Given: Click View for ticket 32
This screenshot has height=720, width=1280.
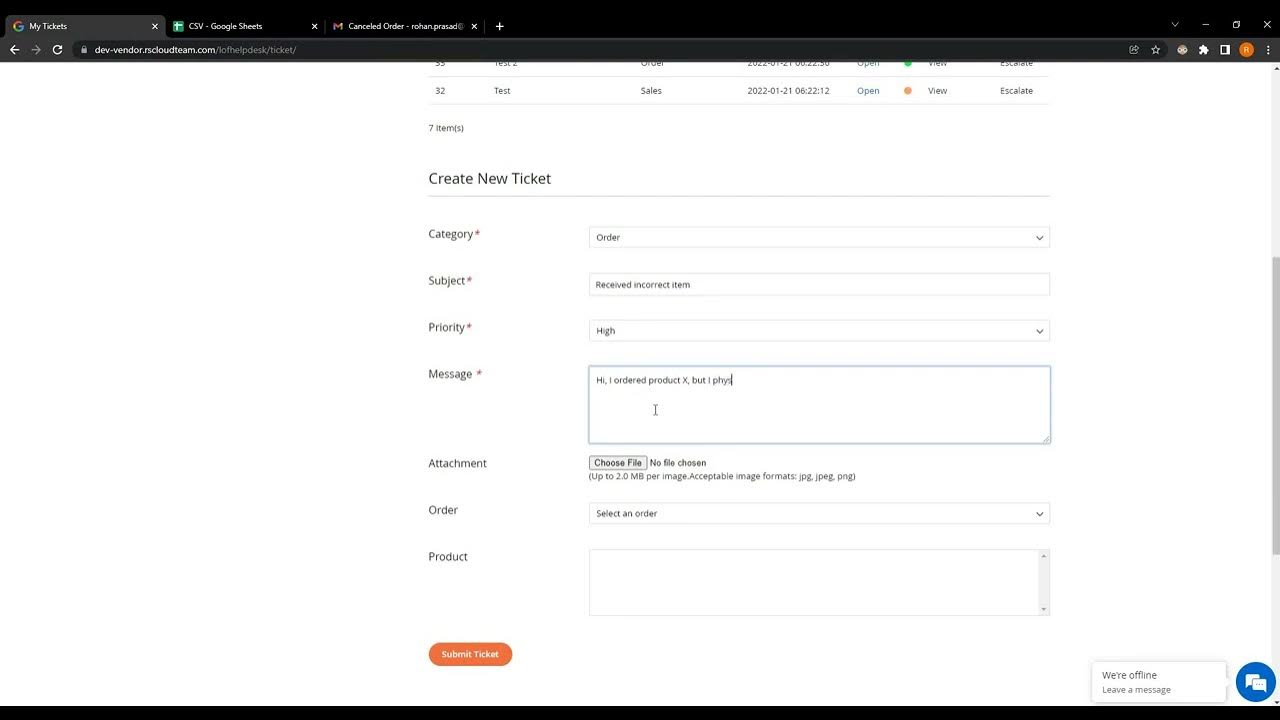Looking at the screenshot, I should click(937, 91).
